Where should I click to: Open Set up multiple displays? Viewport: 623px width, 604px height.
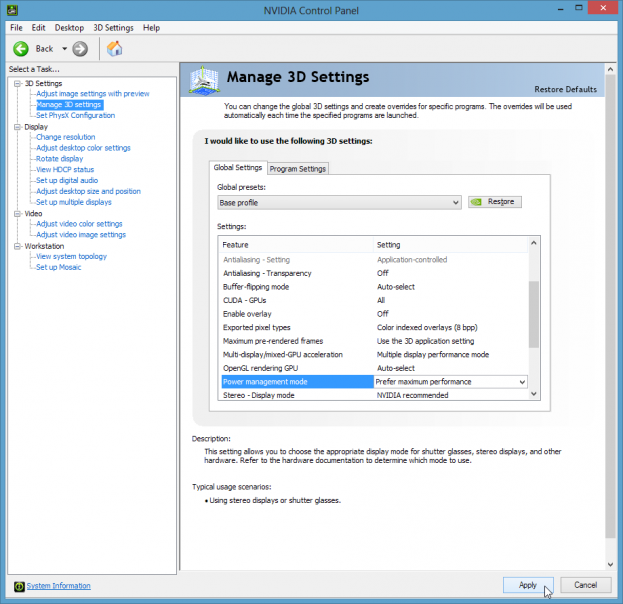point(74,202)
